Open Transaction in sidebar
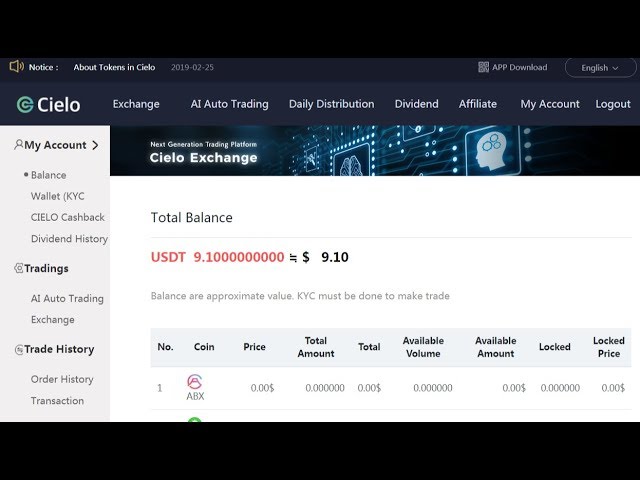 pos(58,401)
